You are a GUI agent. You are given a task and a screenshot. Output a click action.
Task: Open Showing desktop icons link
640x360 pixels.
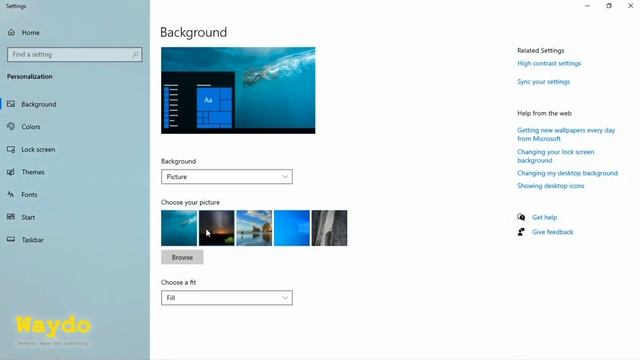551,186
